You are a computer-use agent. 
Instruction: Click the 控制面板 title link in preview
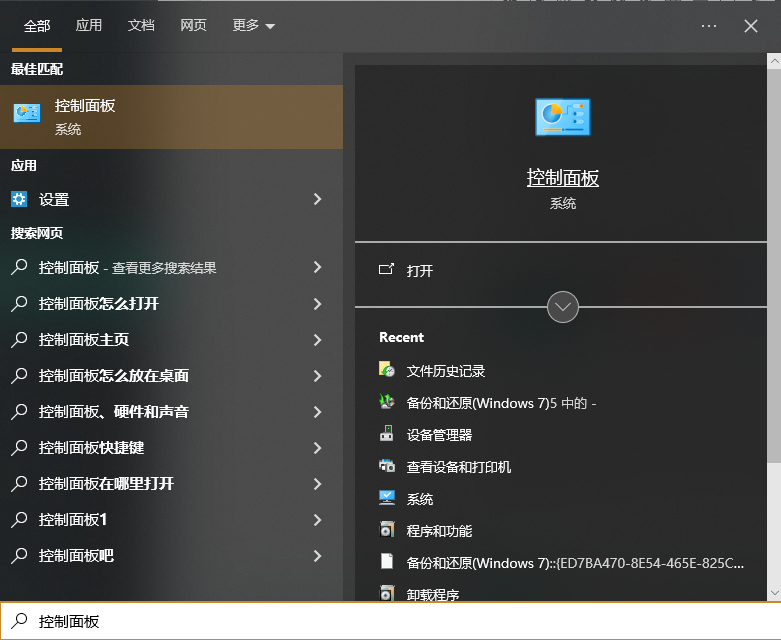[562, 178]
